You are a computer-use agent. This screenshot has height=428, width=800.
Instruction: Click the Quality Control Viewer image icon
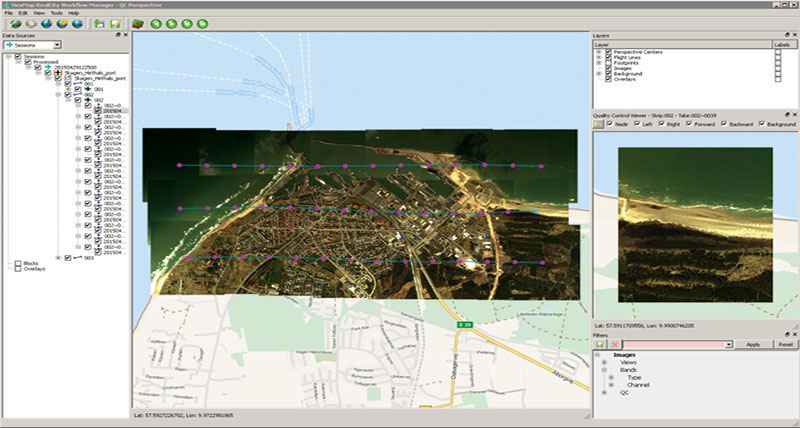[x=599, y=124]
